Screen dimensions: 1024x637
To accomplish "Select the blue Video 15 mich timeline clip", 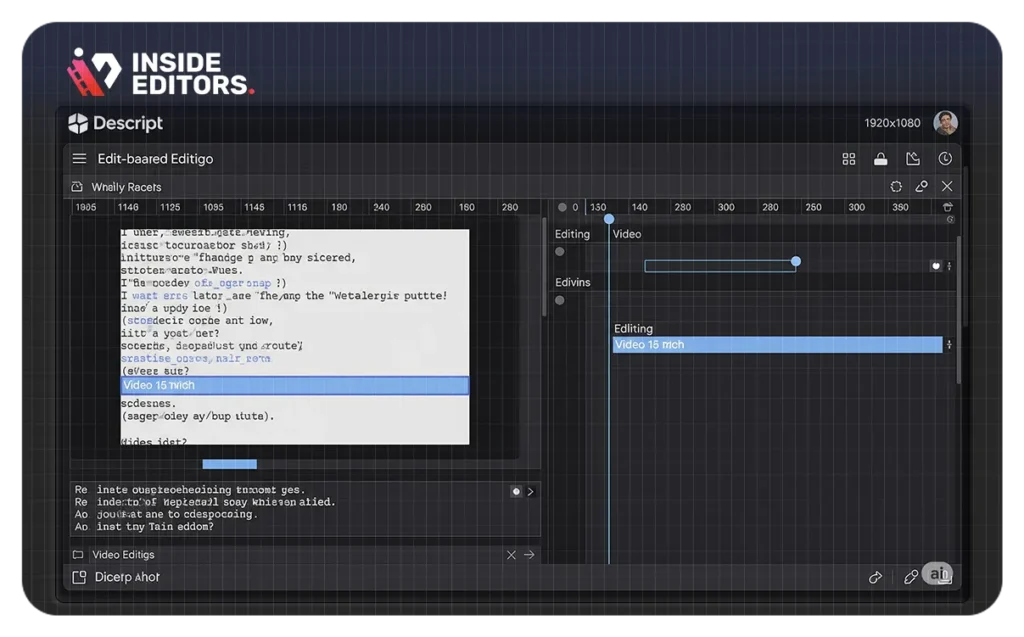I will point(777,344).
